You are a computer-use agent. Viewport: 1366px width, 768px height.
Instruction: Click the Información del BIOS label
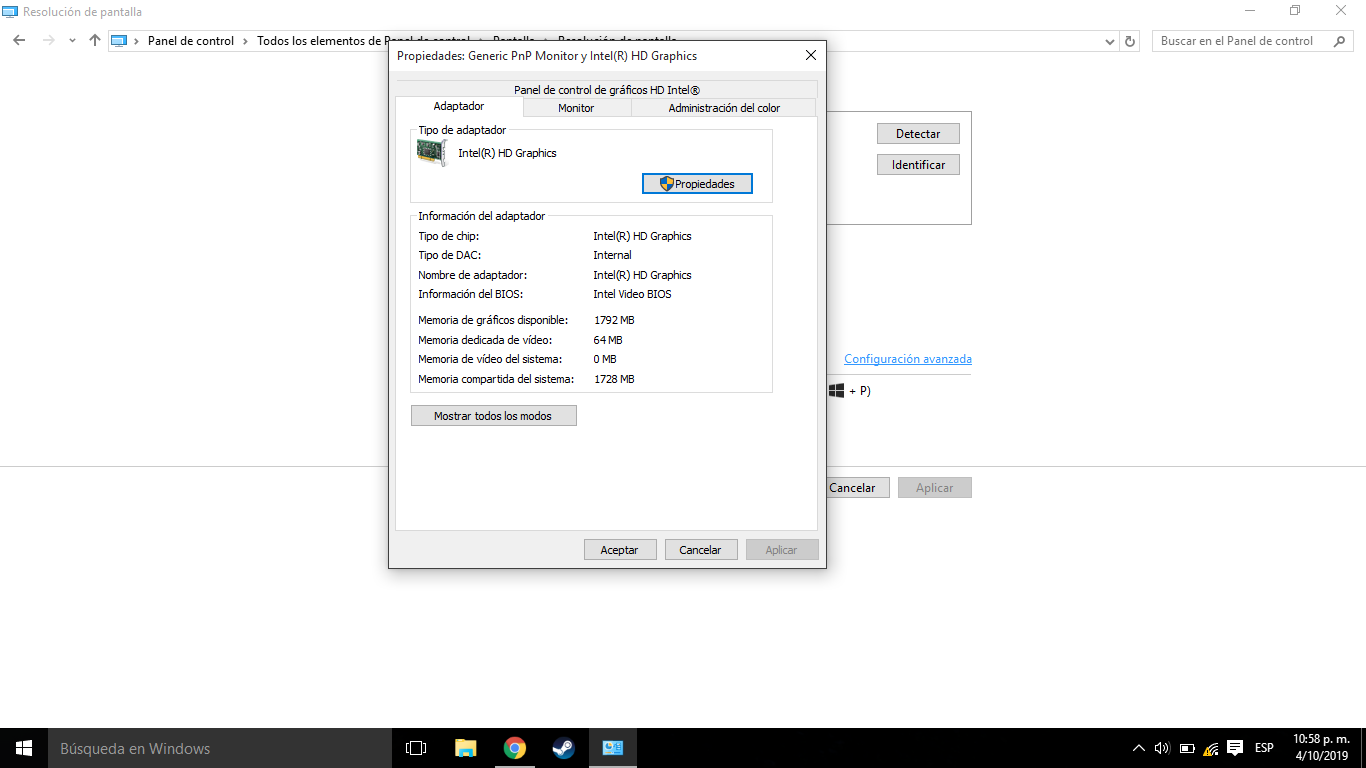click(x=471, y=294)
